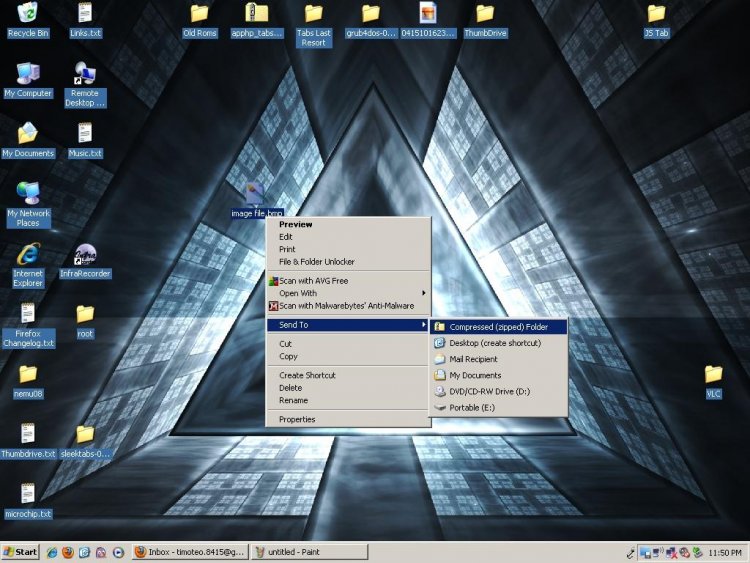750x563 pixels.
Task: Select the Tabs Last Resort folder
Action: [313, 25]
